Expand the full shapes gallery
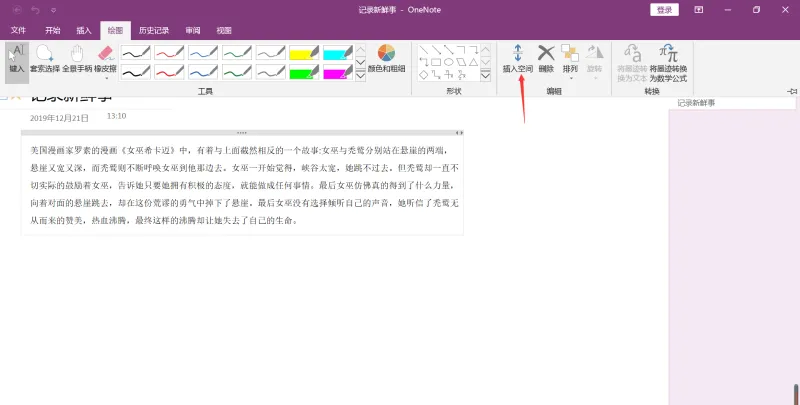Viewport: 800px width, 405px height. click(485, 75)
